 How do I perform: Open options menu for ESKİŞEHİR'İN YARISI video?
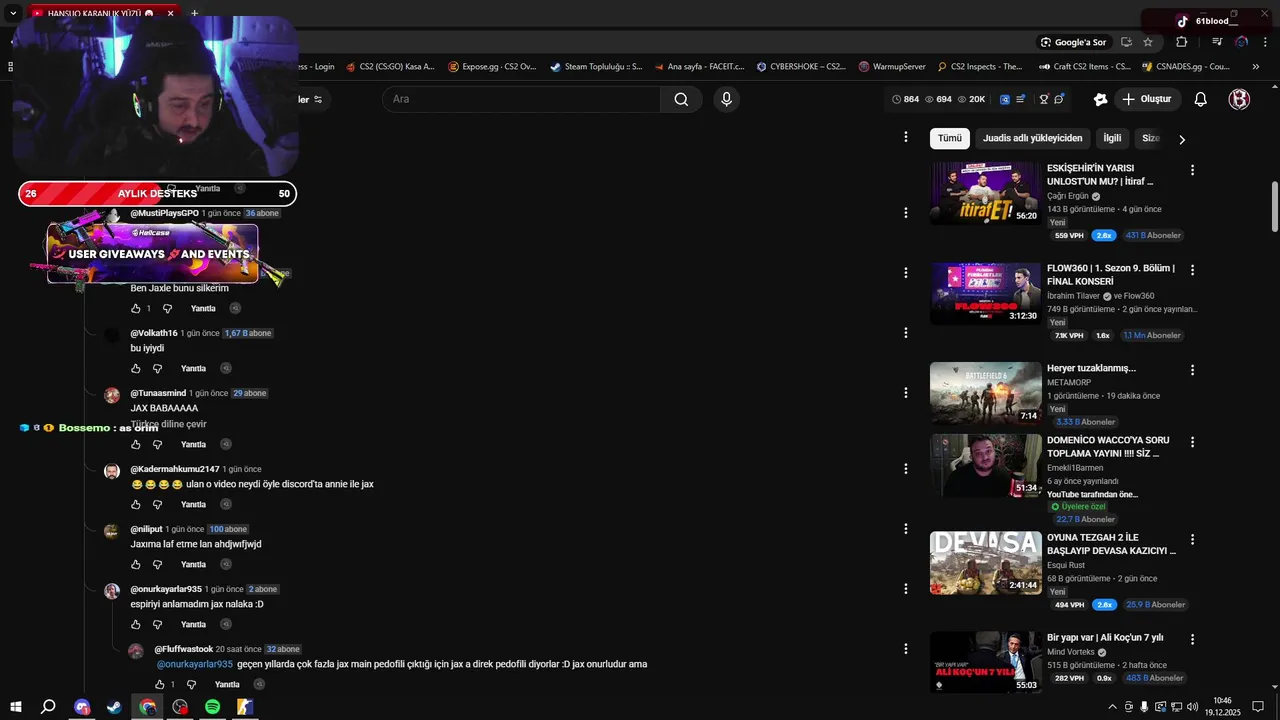pyautogui.click(x=1192, y=170)
